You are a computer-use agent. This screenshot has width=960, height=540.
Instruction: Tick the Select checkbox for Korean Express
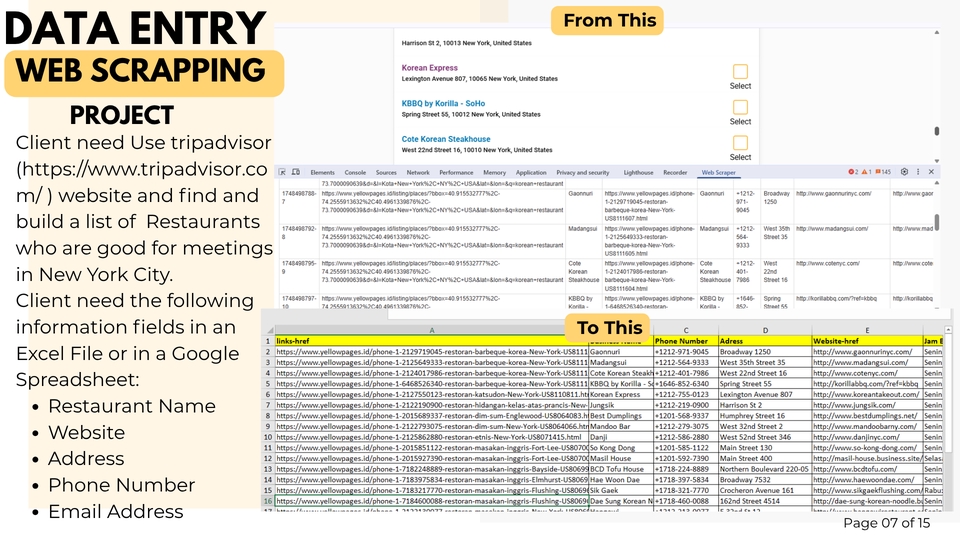[740, 71]
